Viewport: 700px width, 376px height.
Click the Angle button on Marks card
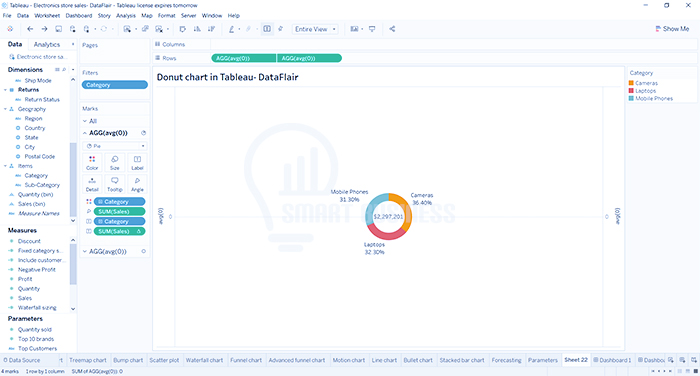coord(137,184)
